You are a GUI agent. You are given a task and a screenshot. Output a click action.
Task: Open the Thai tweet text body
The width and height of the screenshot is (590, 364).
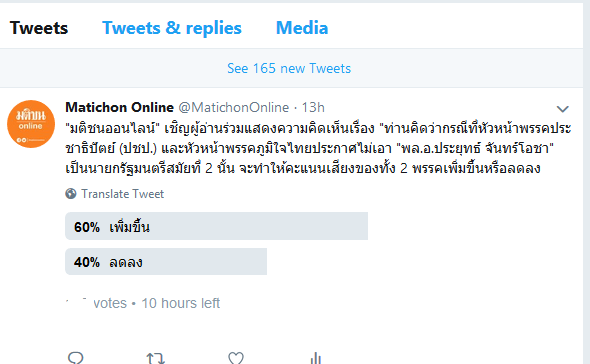click(x=318, y=148)
